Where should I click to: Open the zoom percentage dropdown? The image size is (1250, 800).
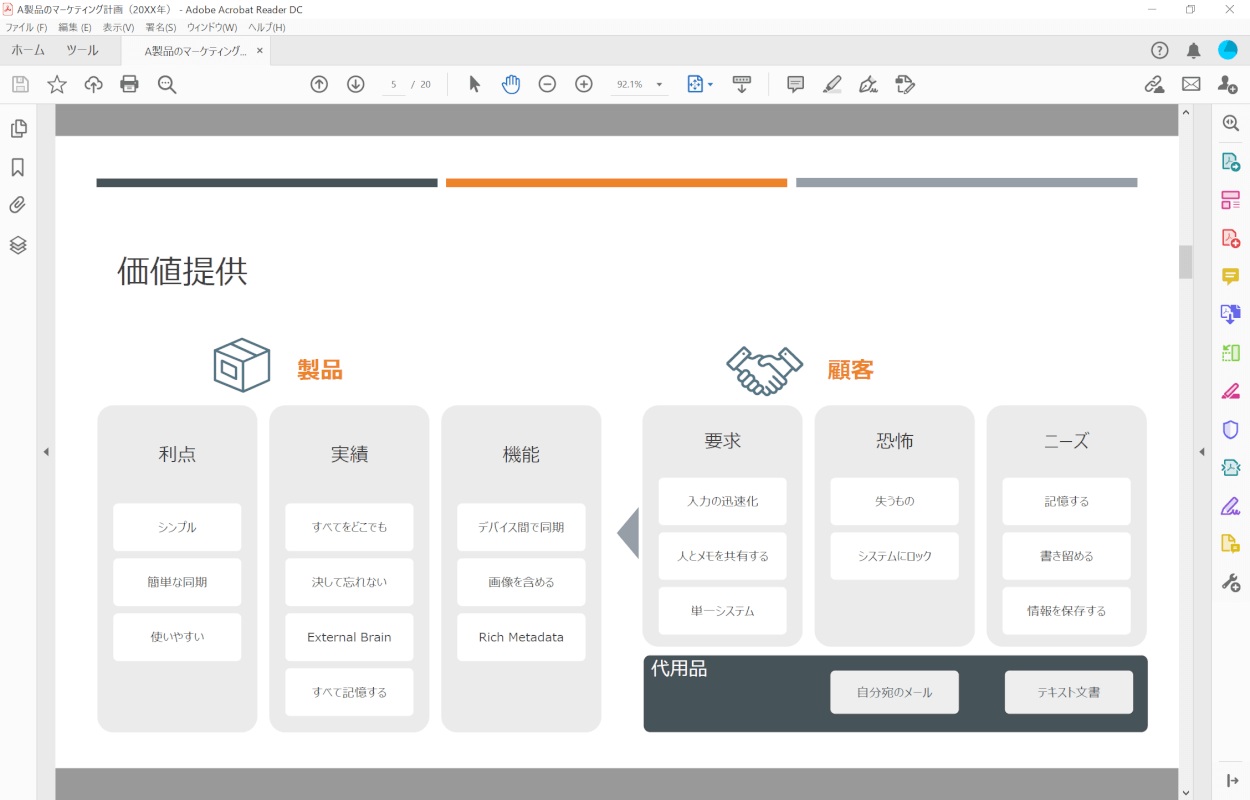659,85
